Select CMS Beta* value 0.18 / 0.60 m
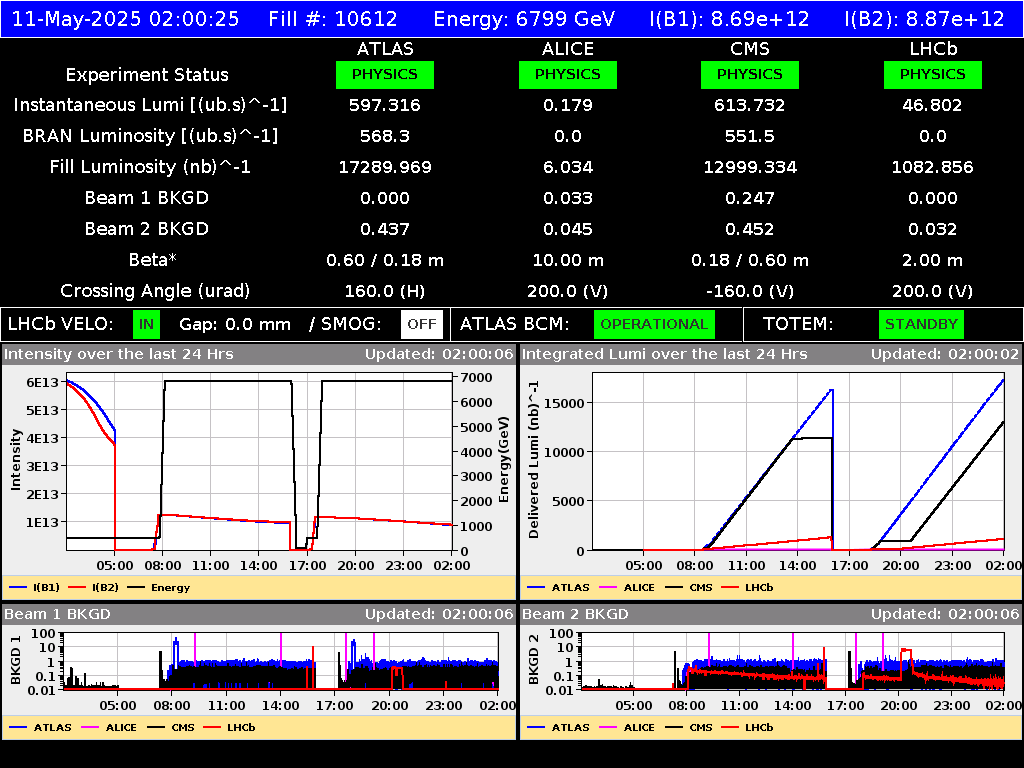The width and height of the screenshot is (1024, 768). tap(750, 260)
